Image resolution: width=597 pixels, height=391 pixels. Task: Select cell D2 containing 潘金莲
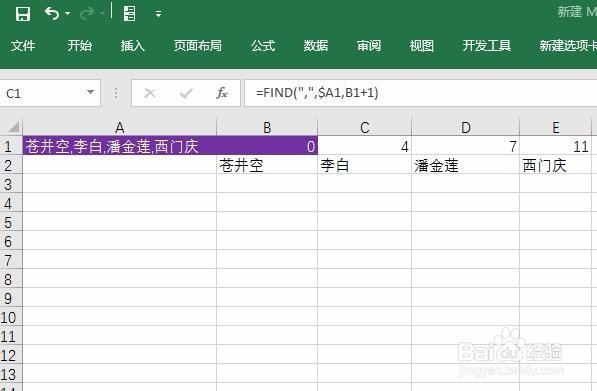[x=465, y=165]
